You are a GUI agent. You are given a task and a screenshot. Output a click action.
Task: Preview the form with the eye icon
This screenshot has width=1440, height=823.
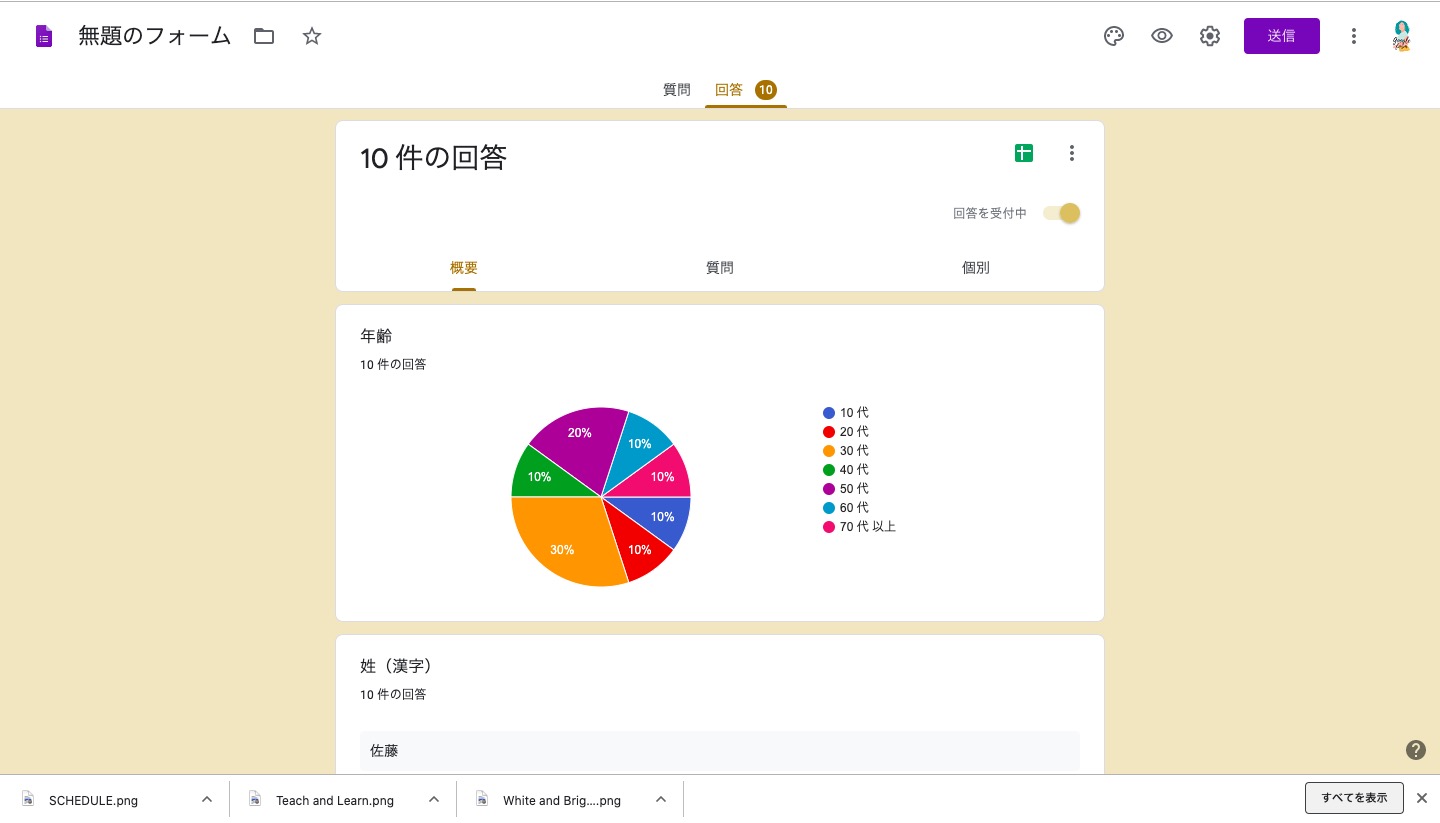[1162, 37]
